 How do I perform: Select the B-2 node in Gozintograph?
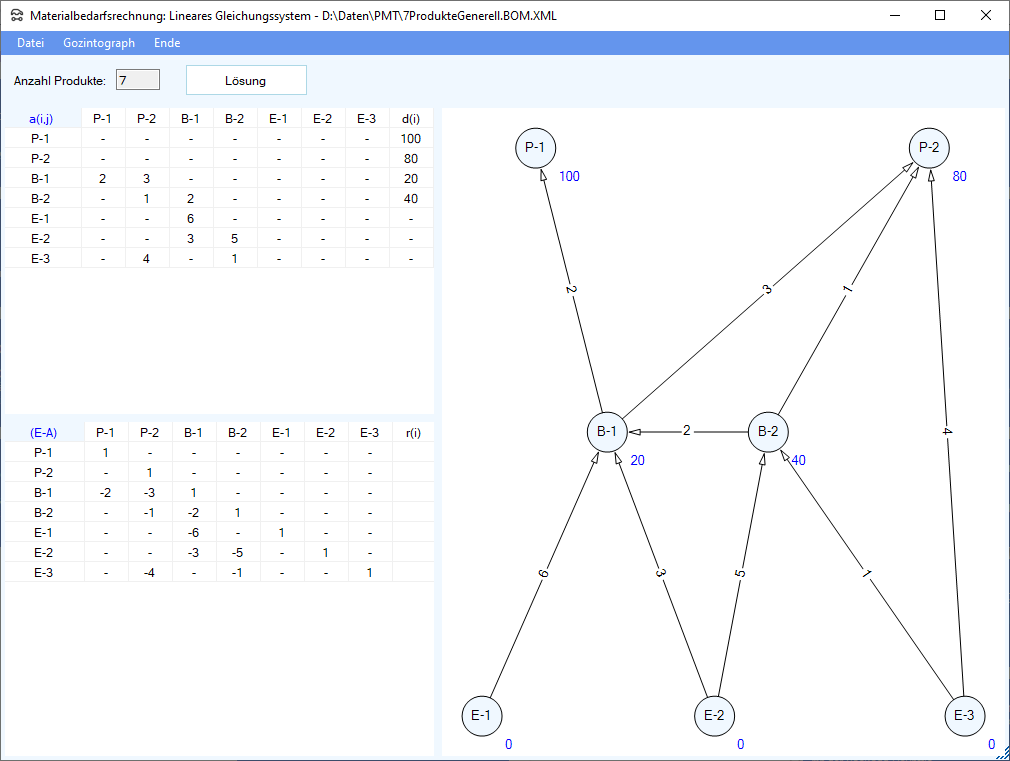point(768,431)
